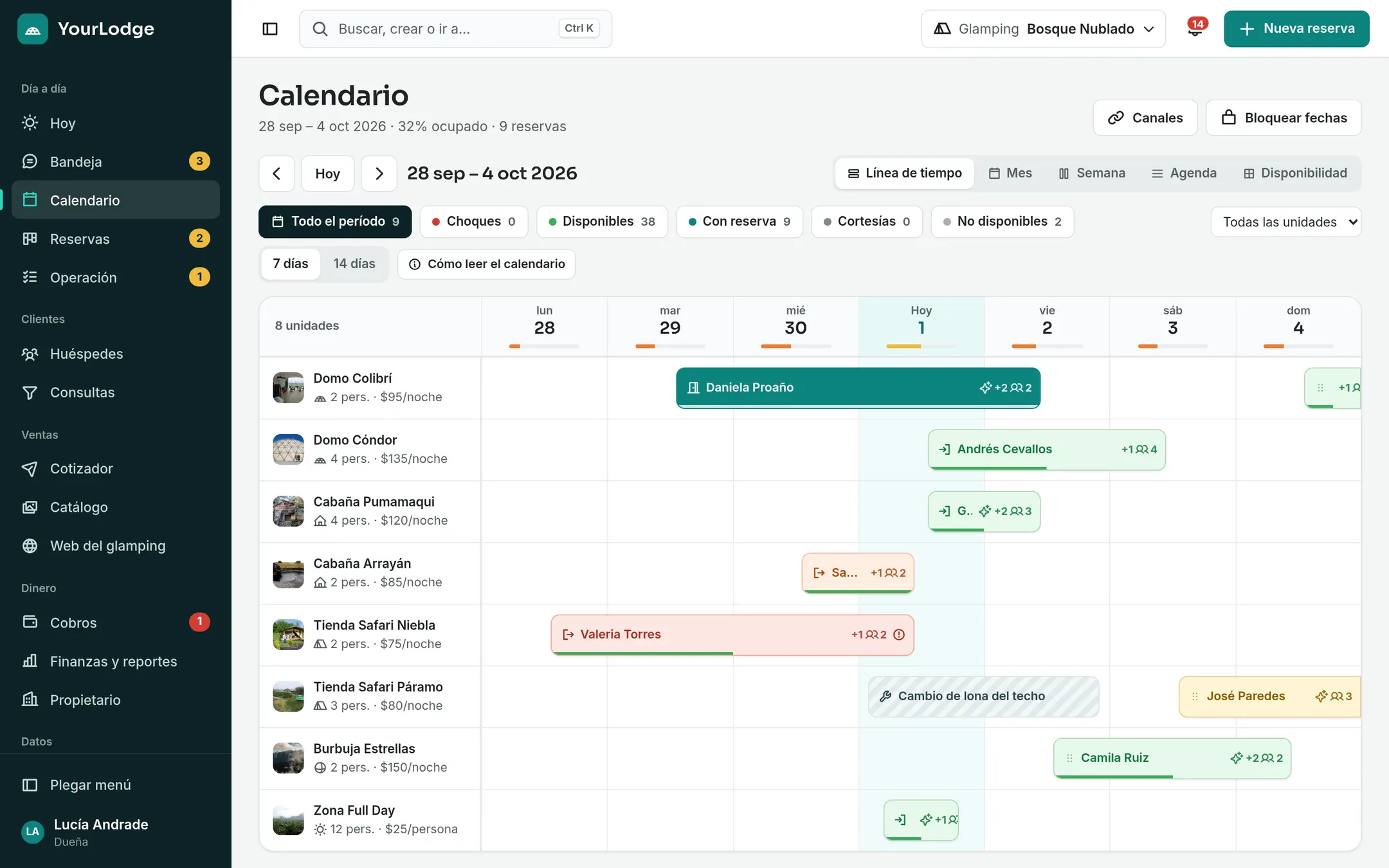Switch to Agenda view
Viewport: 1389px width, 868px height.
pyautogui.click(x=1184, y=174)
